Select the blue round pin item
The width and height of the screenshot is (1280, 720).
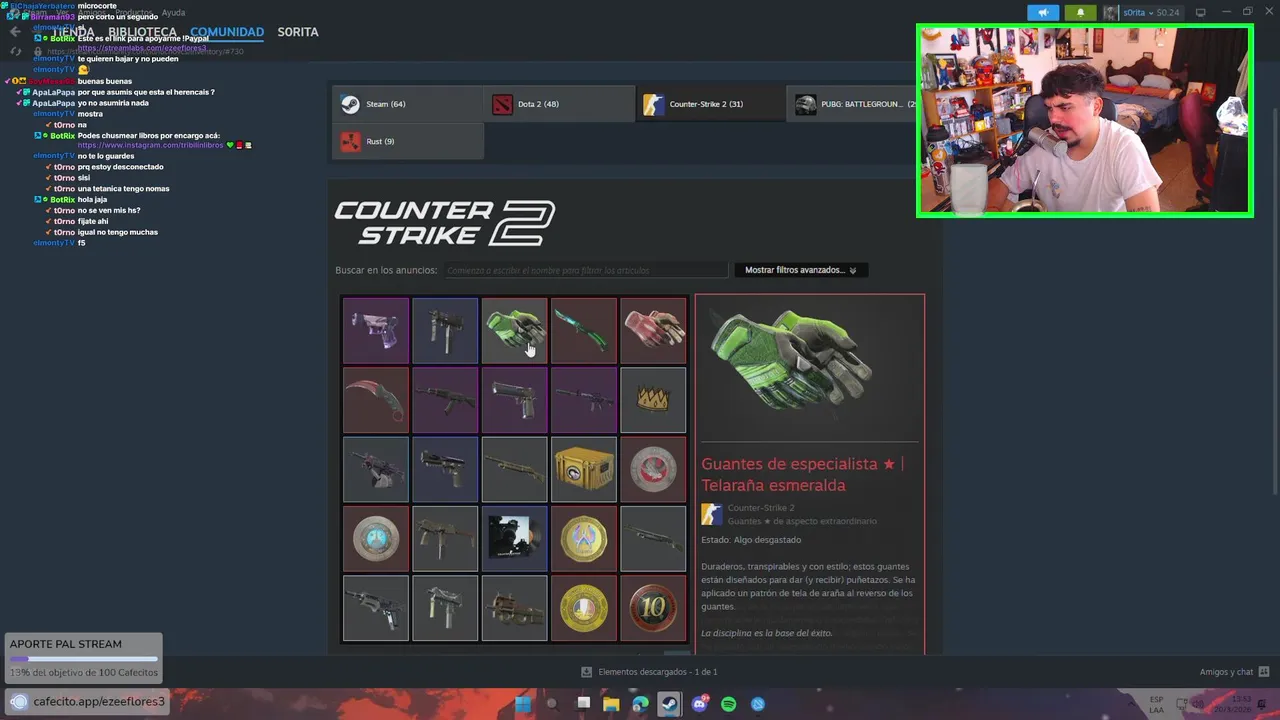[x=376, y=539]
